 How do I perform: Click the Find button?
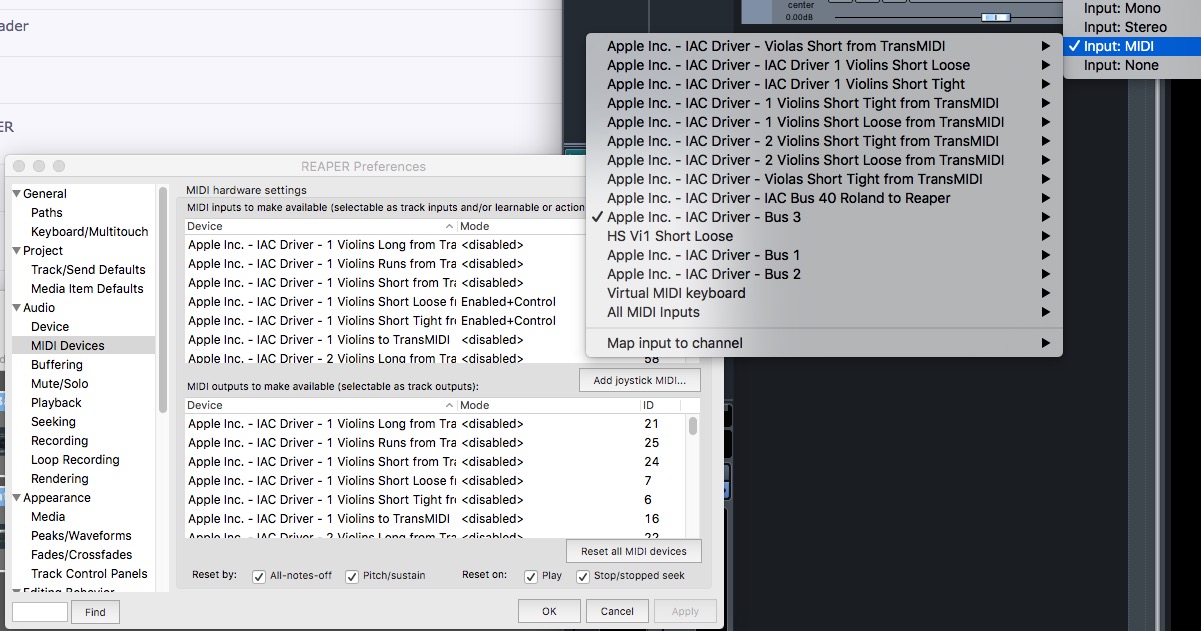pyautogui.click(x=95, y=612)
